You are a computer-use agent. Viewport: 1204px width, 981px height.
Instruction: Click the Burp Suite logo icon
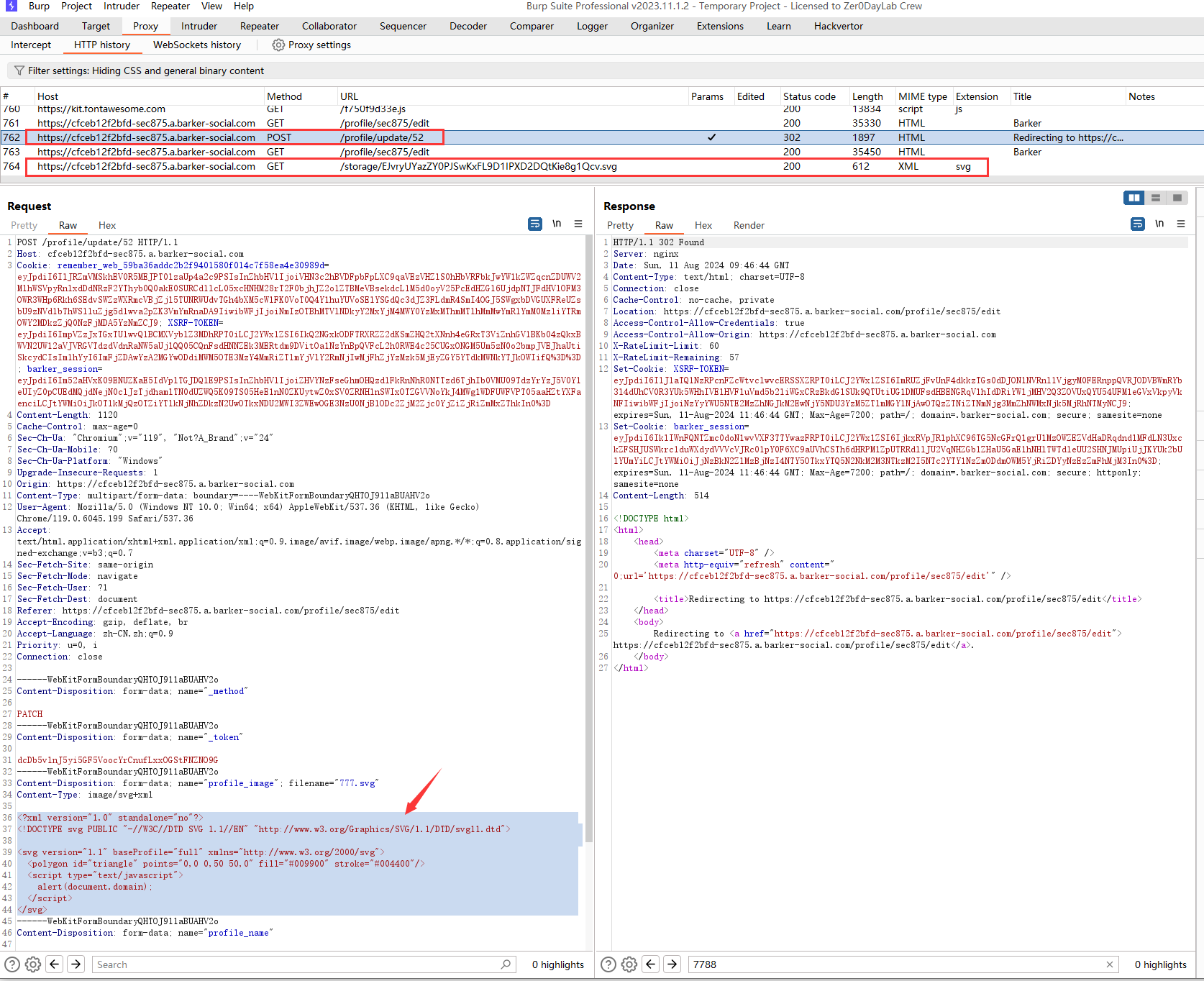(x=11, y=6)
